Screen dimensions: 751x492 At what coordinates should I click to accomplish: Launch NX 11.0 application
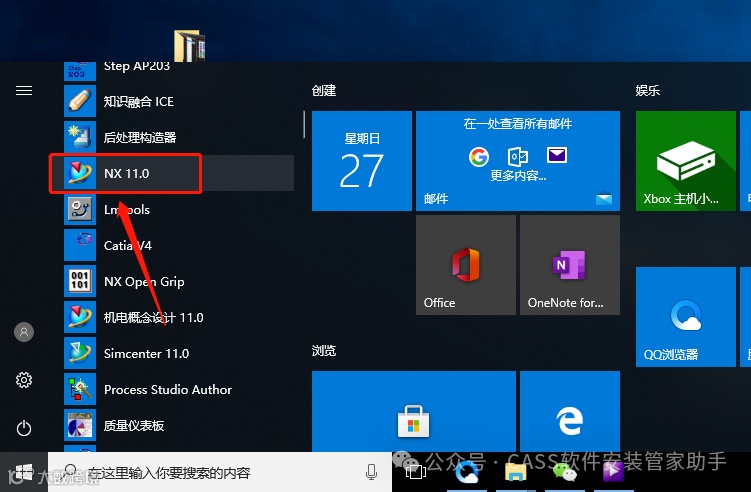pos(178,173)
